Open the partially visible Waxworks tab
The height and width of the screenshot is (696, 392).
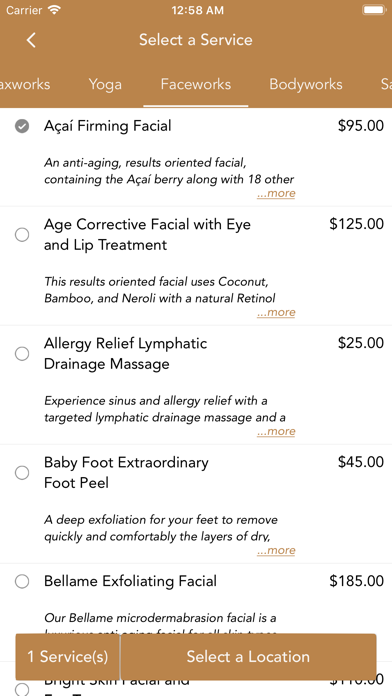25,84
